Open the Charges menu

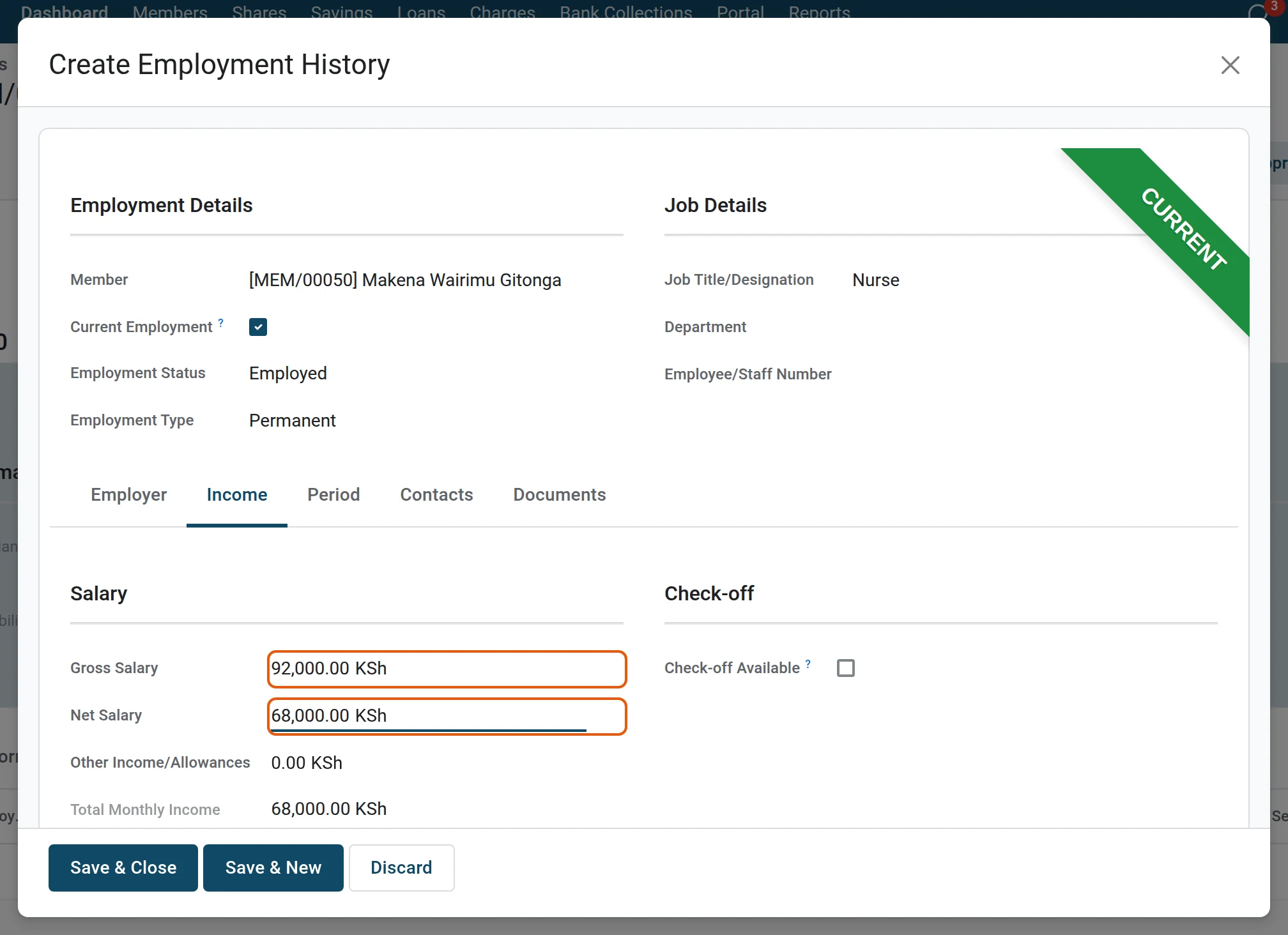tap(502, 11)
